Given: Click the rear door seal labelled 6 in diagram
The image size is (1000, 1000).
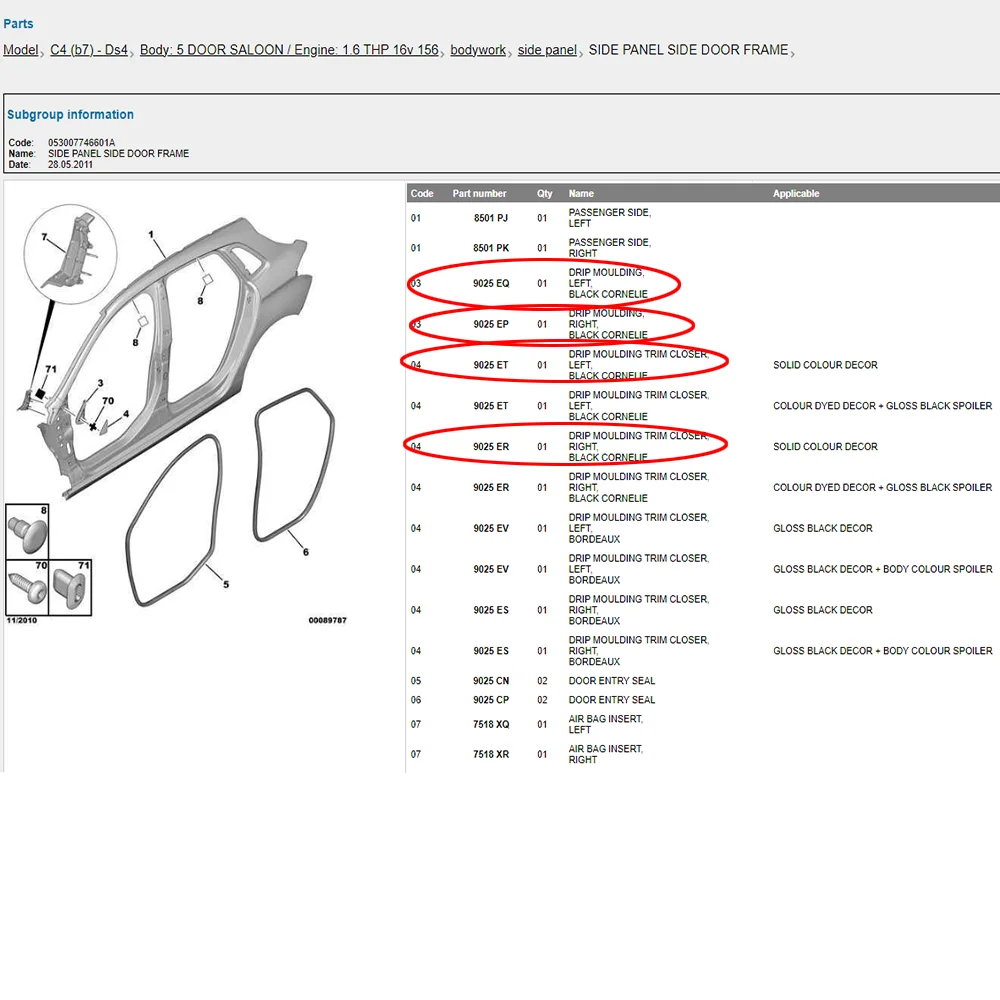Looking at the screenshot, I should [x=294, y=465].
